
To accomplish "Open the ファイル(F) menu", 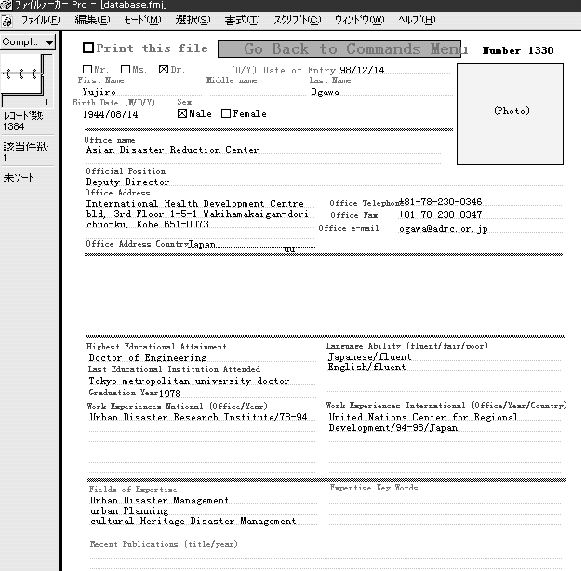I will point(40,20).
